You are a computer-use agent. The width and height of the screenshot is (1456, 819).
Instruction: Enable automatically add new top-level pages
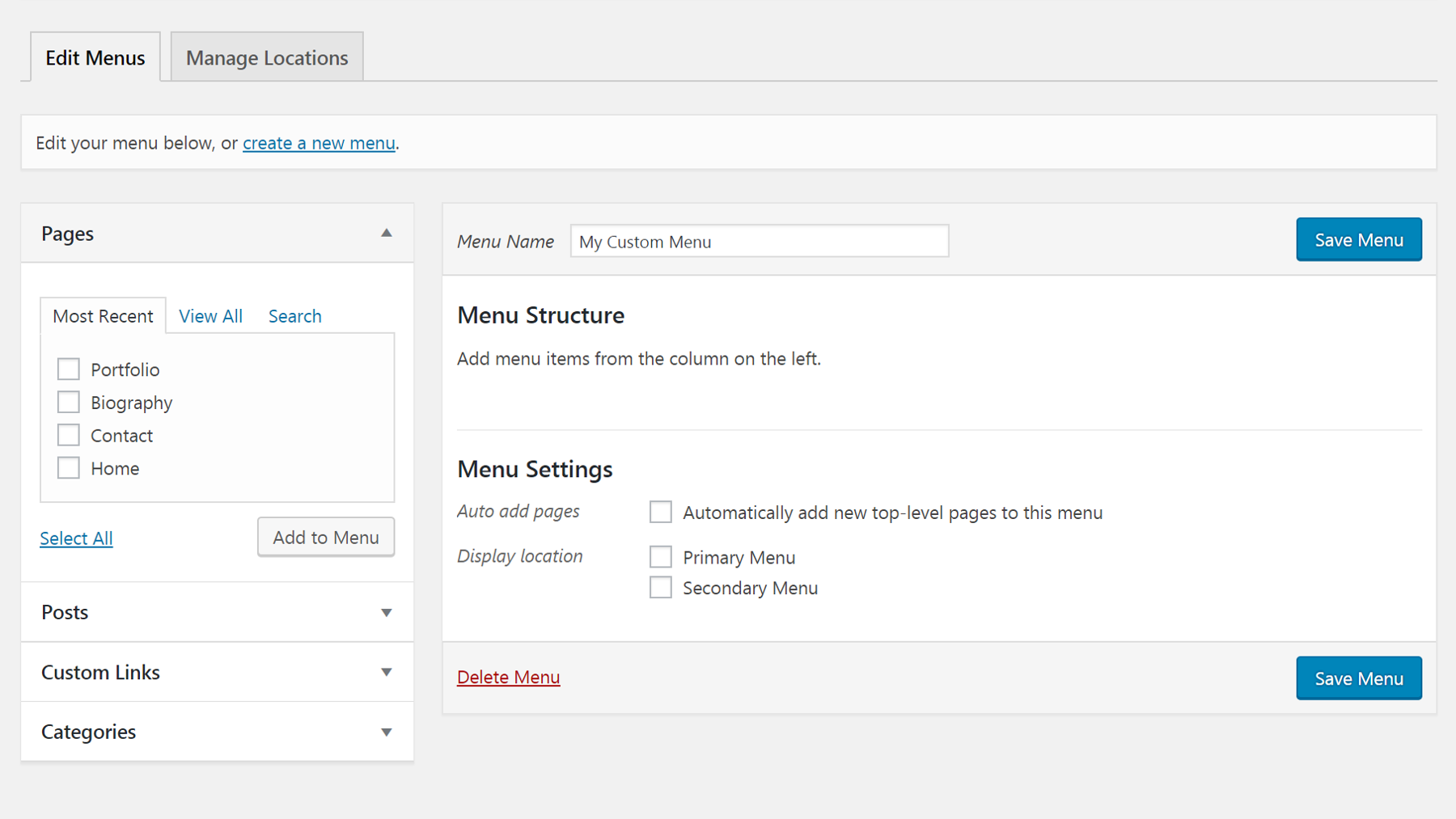[661, 512]
